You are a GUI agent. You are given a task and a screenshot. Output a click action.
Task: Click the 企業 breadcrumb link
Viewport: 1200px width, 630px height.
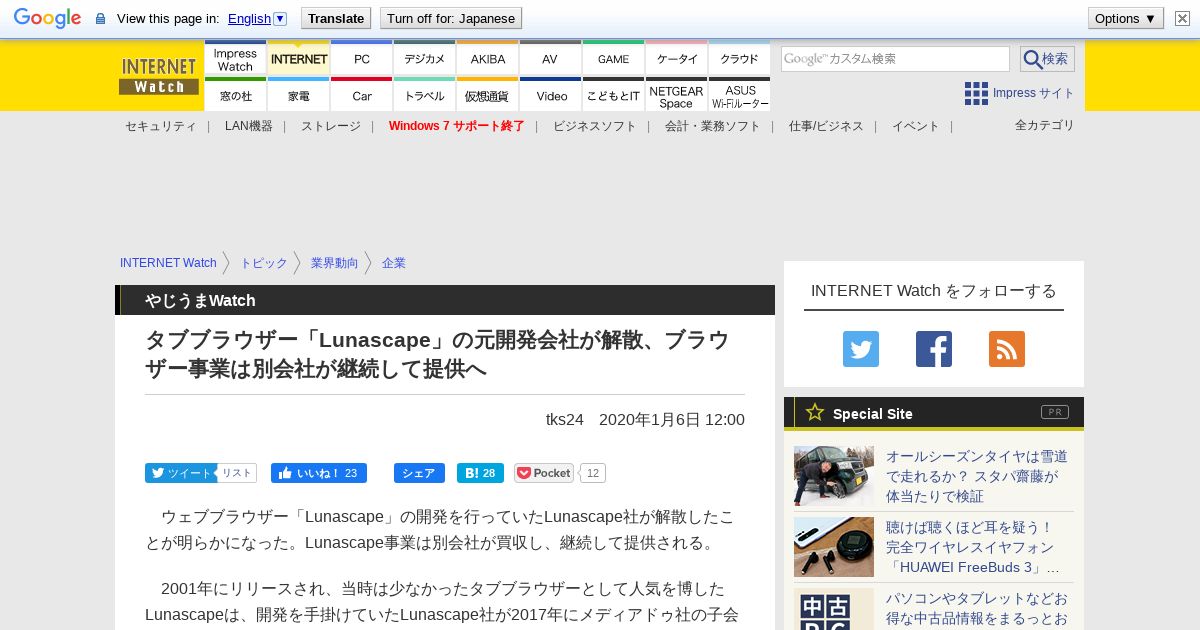[394, 263]
